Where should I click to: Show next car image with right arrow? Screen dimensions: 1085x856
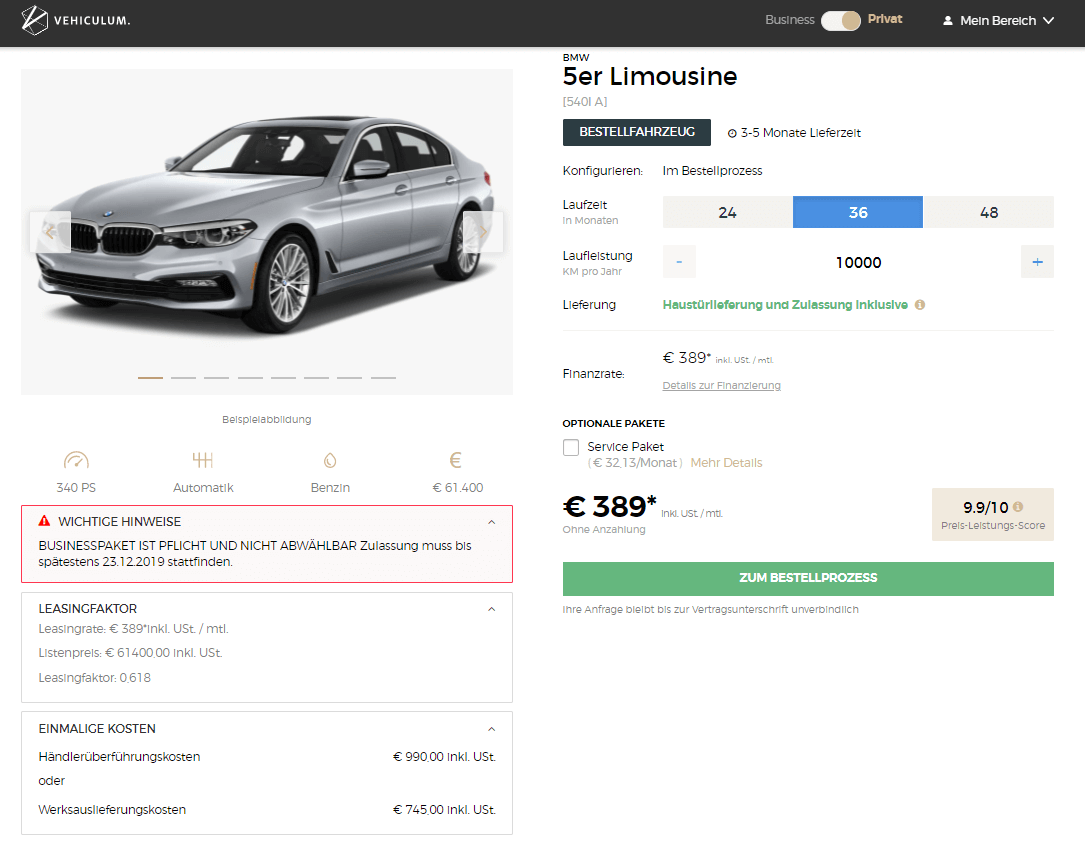483,232
